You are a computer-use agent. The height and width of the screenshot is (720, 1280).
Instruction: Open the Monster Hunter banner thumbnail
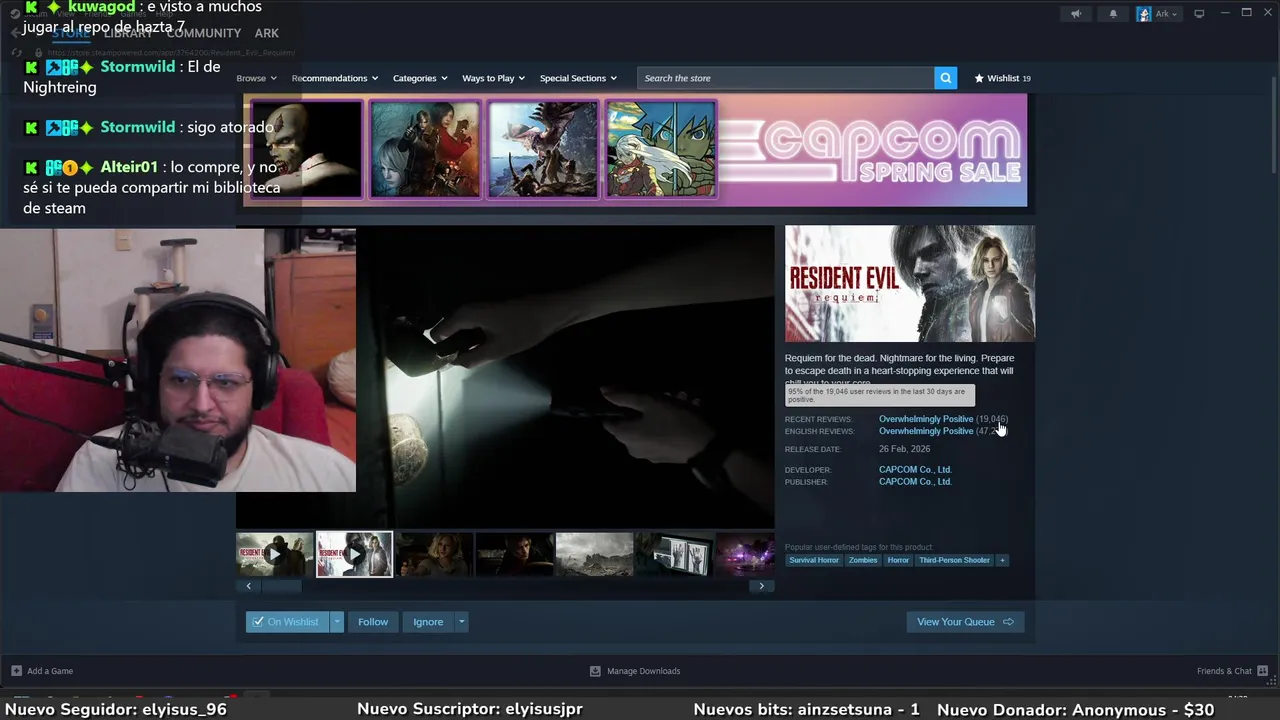pyautogui.click(x=543, y=149)
